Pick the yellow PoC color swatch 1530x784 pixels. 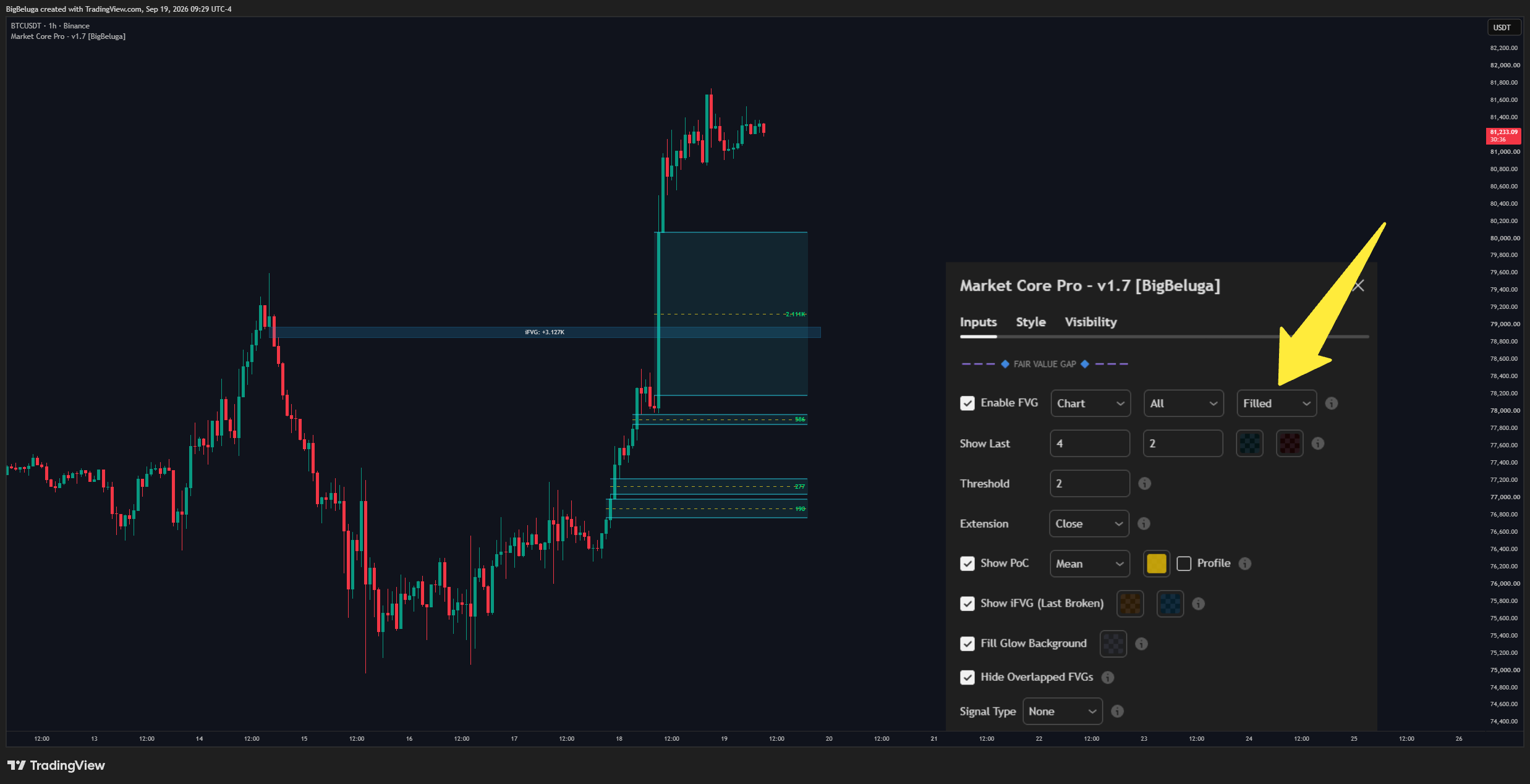click(x=1157, y=563)
